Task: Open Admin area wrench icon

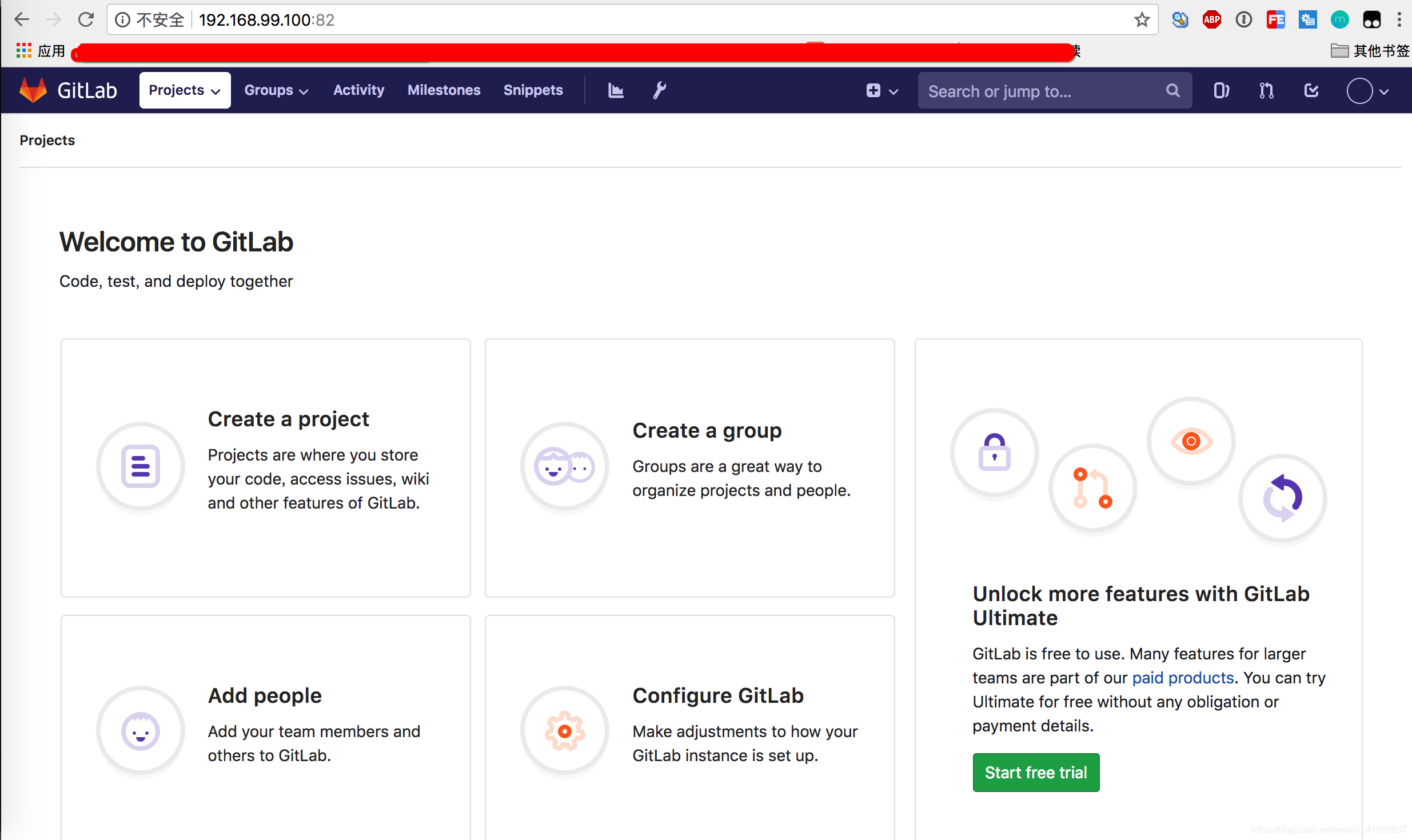Action: (x=660, y=90)
